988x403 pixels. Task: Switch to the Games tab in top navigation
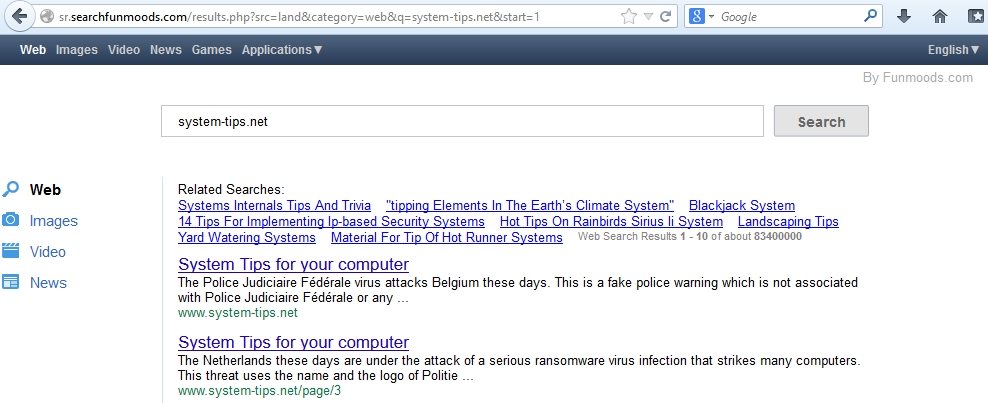(211, 50)
